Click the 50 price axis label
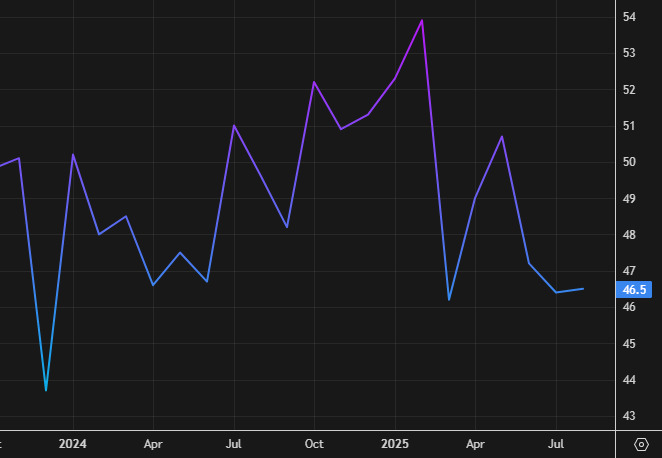The width and height of the screenshot is (662, 458). pos(629,162)
